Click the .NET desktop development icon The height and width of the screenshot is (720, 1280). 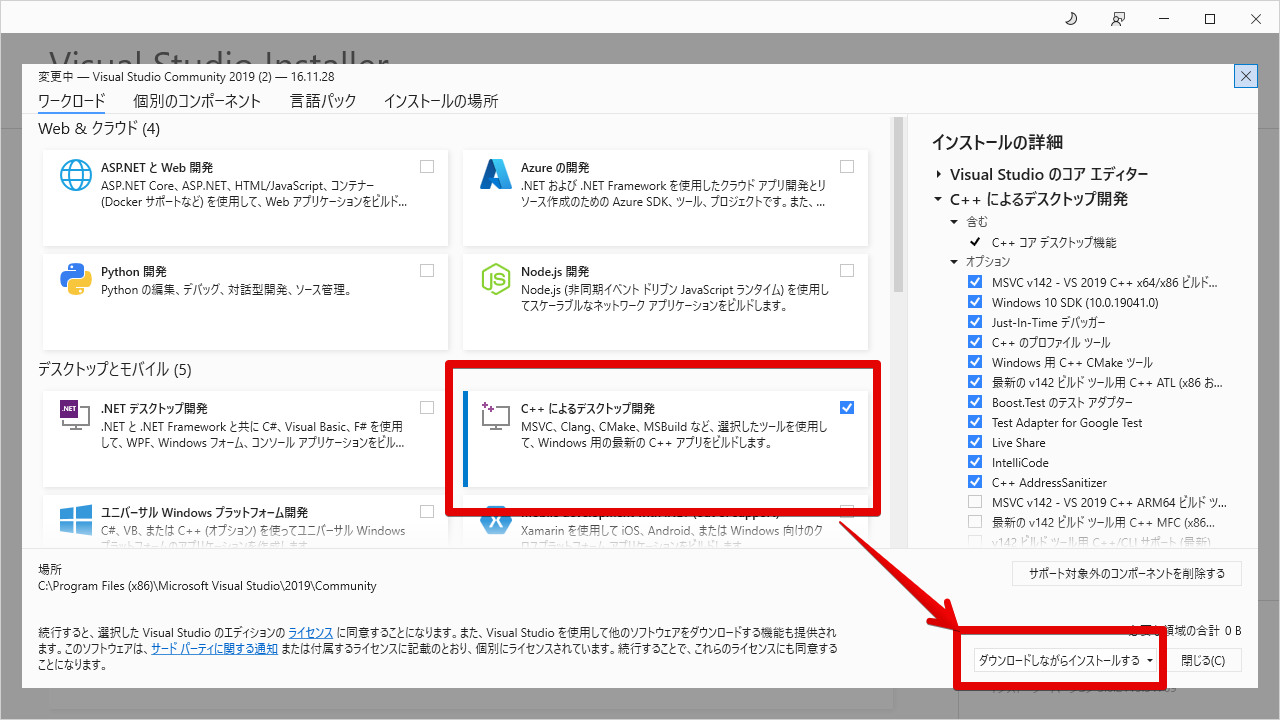76,415
